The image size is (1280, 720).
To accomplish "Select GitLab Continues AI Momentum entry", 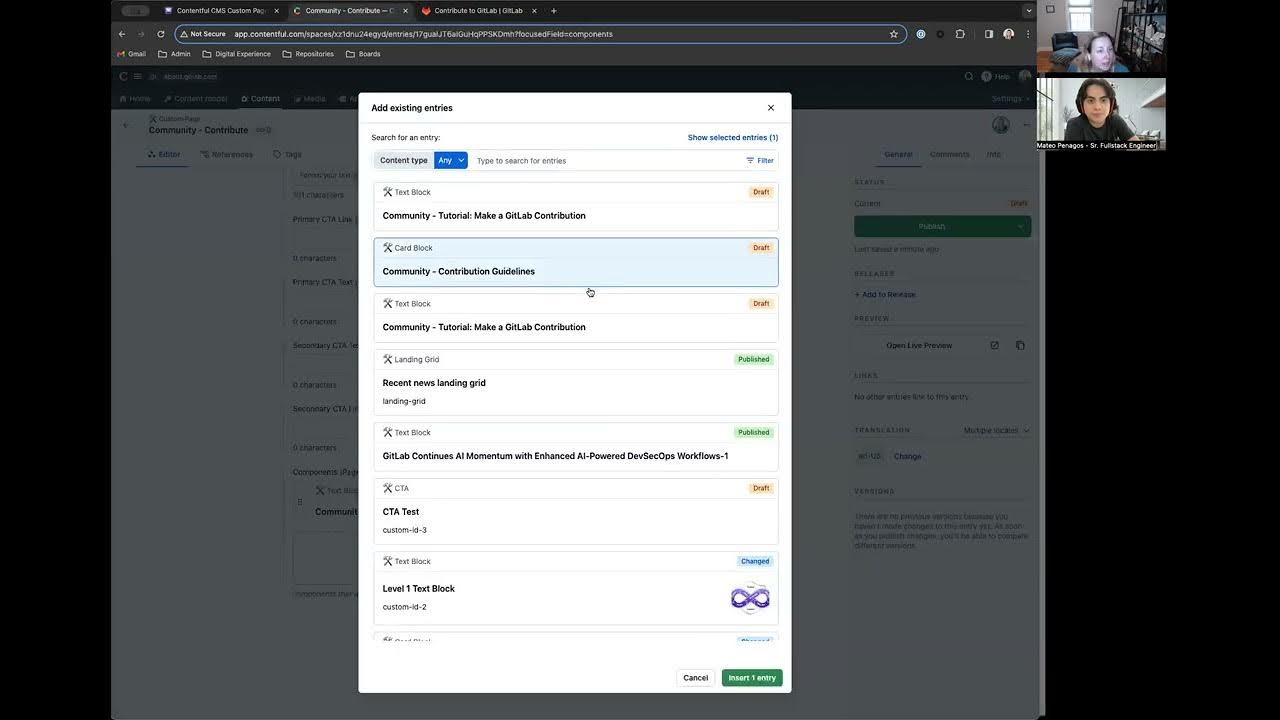I will coord(576,447).
